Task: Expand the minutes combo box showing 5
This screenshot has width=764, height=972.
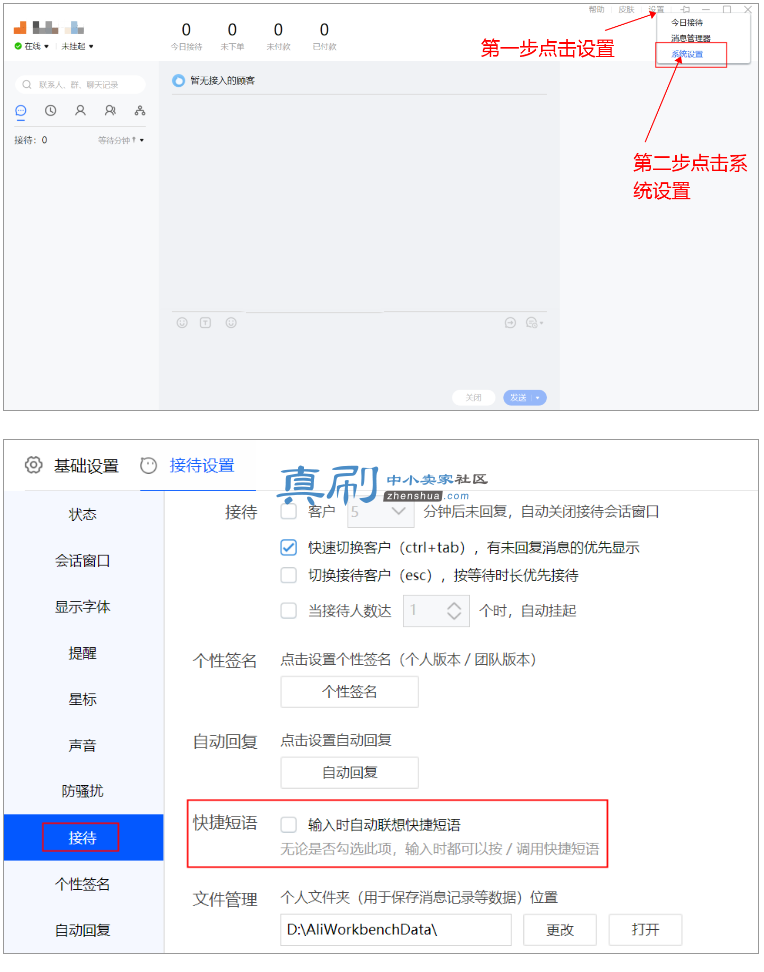Action: coord(379,512)
